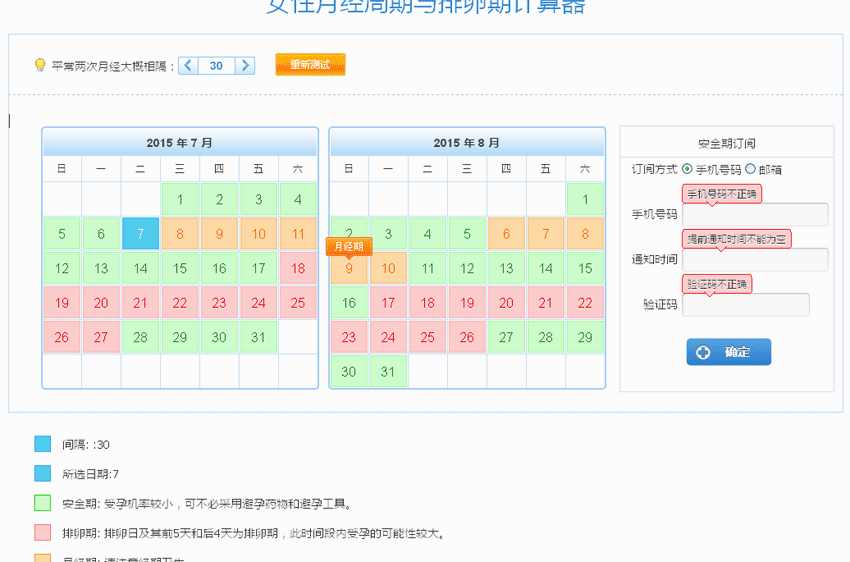Click the 2015 年 7 月 calendar header

point(179,143)
